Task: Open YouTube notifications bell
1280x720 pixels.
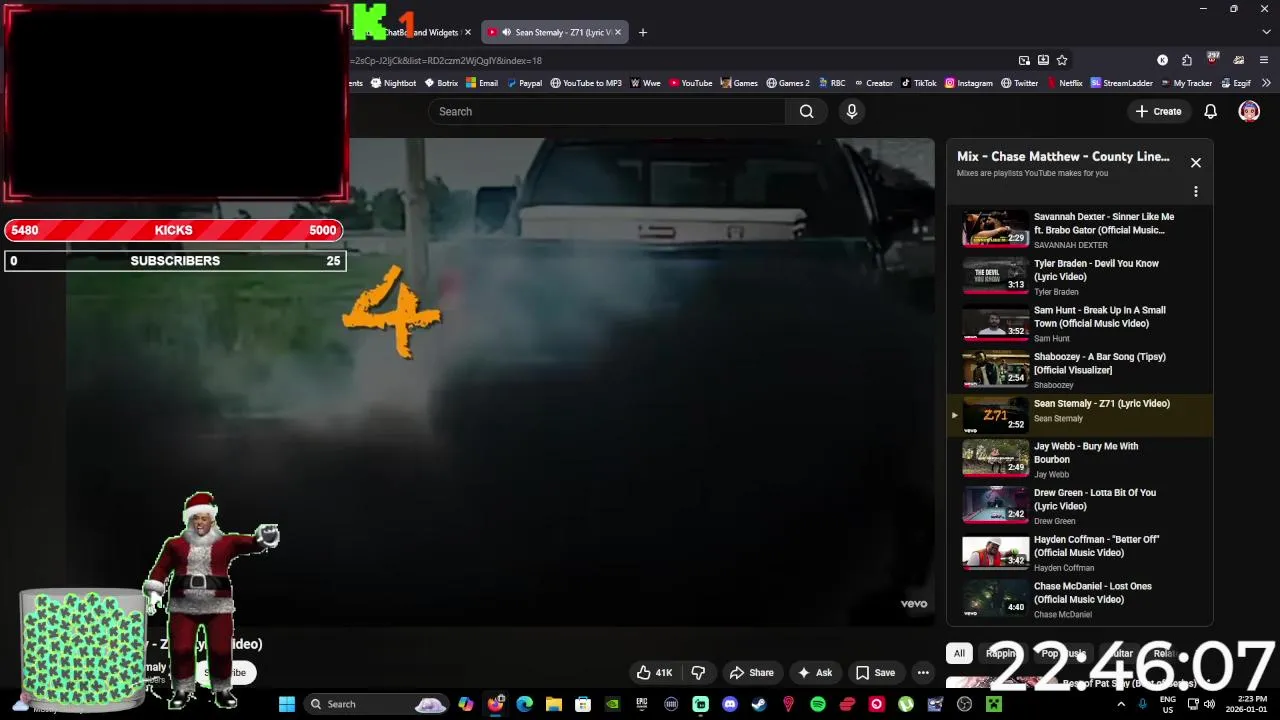Action: tap(1210, 111)
